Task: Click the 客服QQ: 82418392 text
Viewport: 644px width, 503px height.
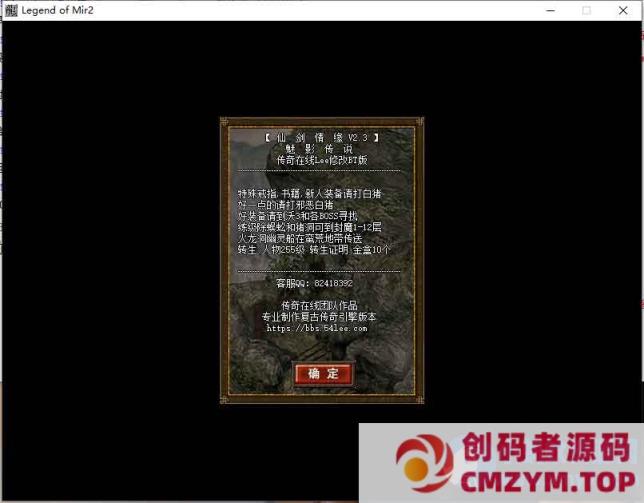Action: click(314, 283)
